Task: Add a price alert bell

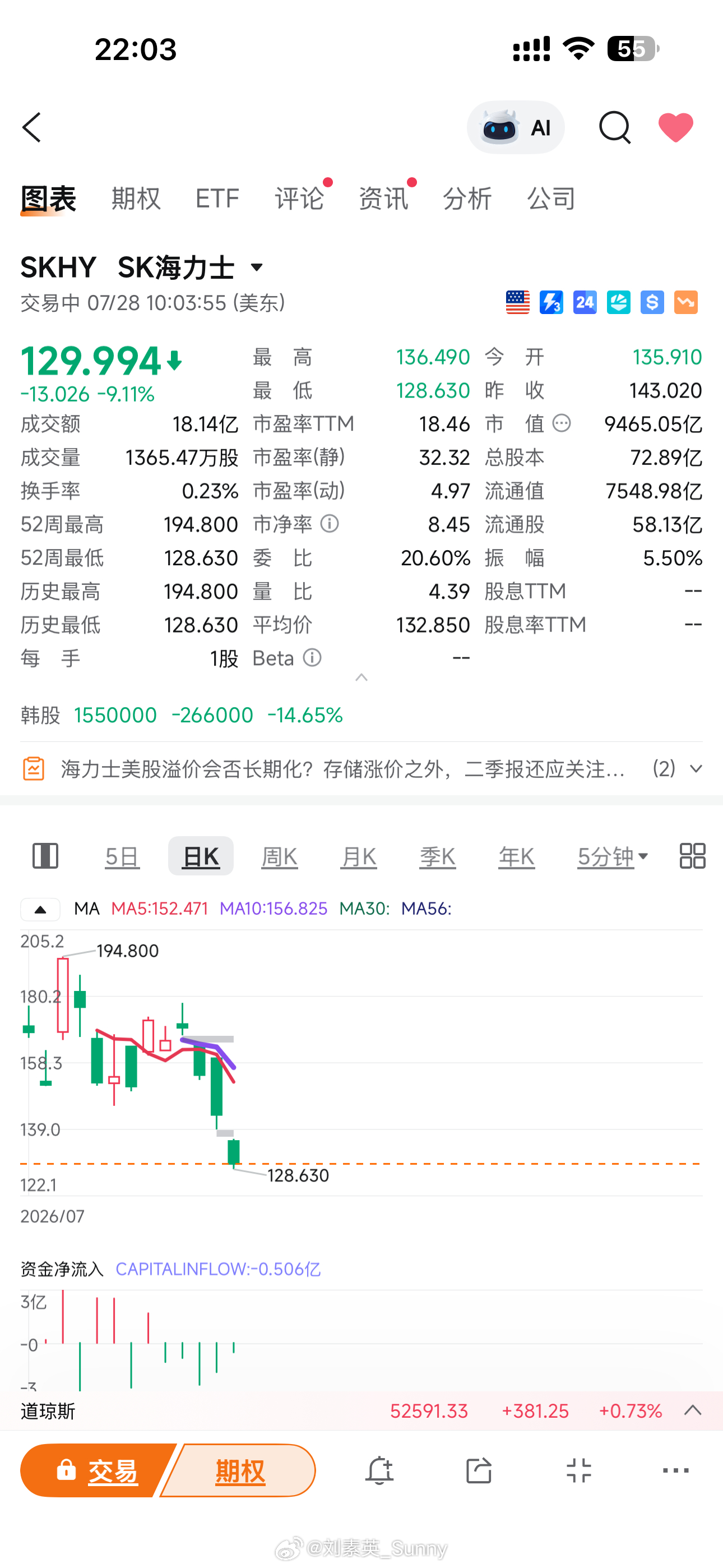Action: pyautogui.click(x=379, y=1471)
